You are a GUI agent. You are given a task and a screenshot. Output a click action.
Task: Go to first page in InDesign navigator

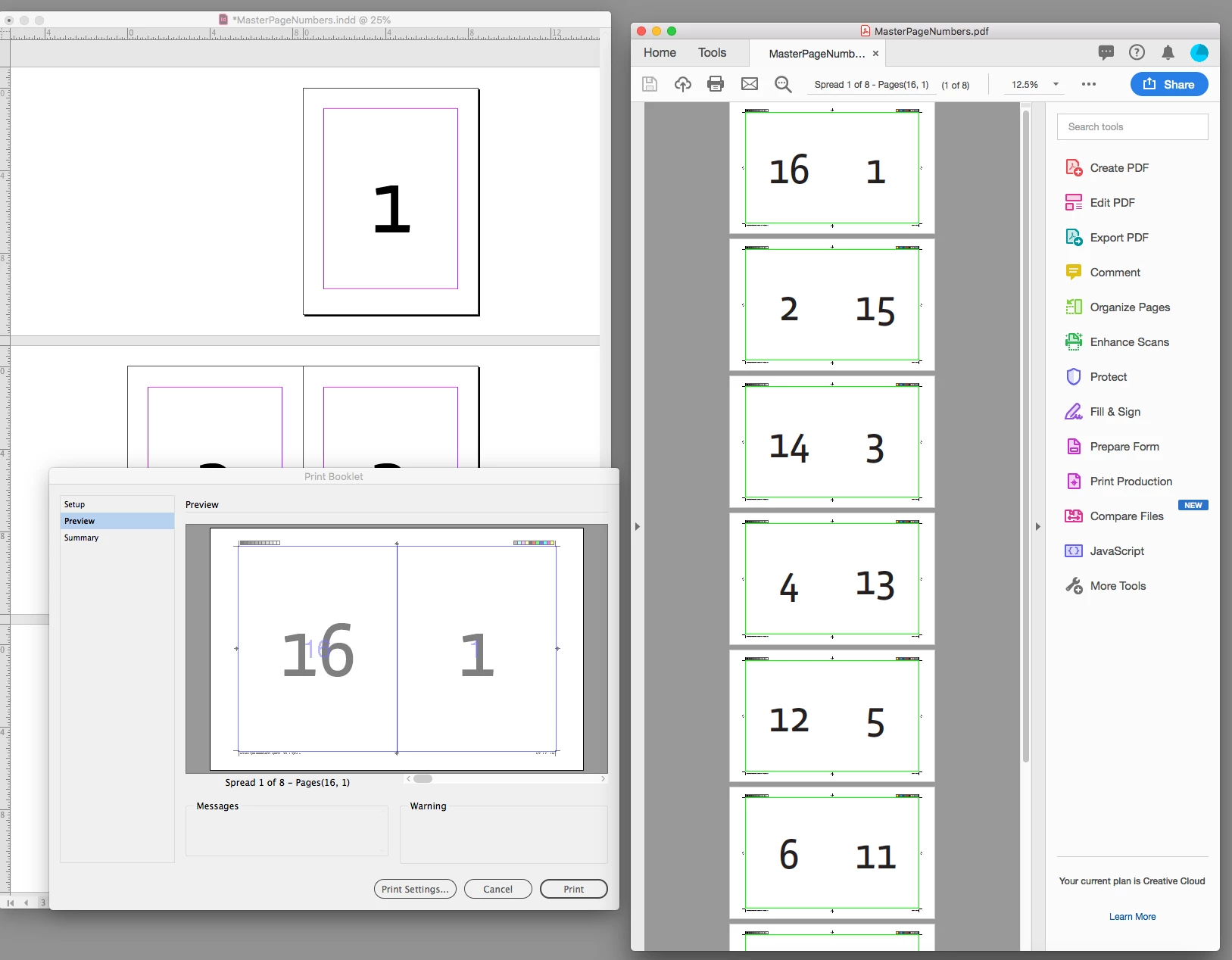(11, 902)
